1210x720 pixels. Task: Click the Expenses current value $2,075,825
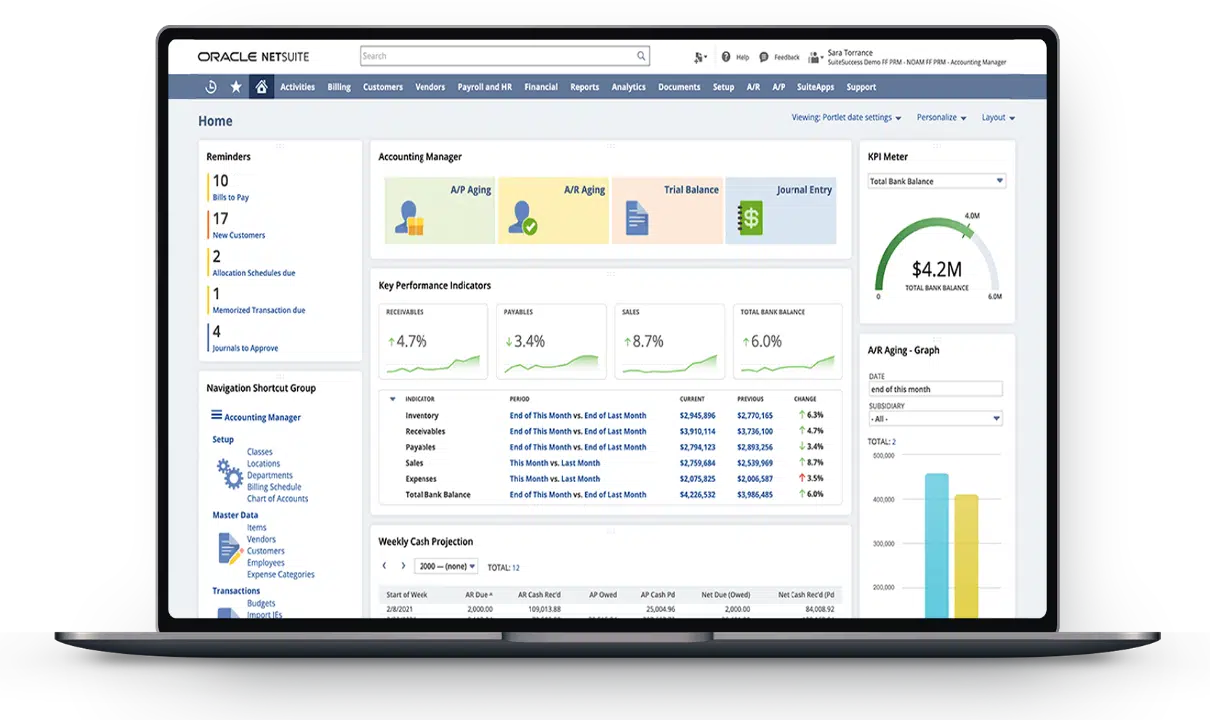pyautogui.click(x=697, y=479)
